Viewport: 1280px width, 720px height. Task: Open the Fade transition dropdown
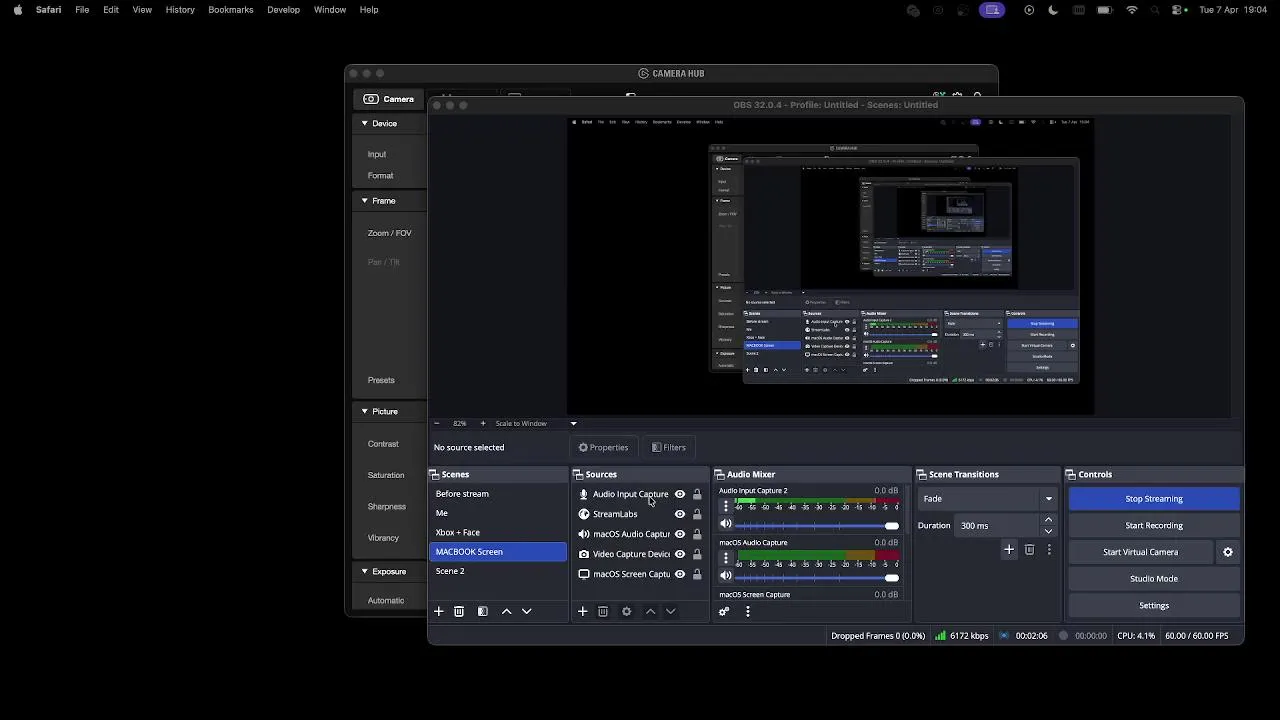(988, 498)
